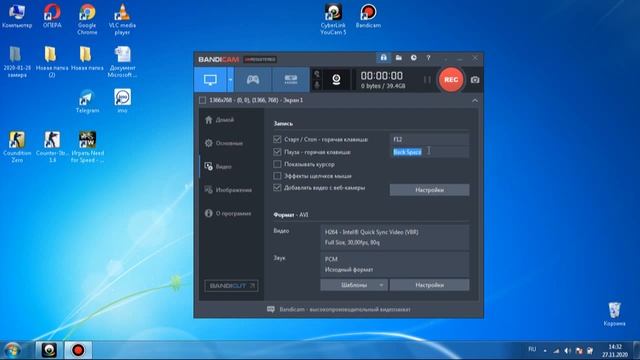Viewport: 640px width, 360px height.
Task: Start recording with the red REC button
Action: click(x=451, y=80)
